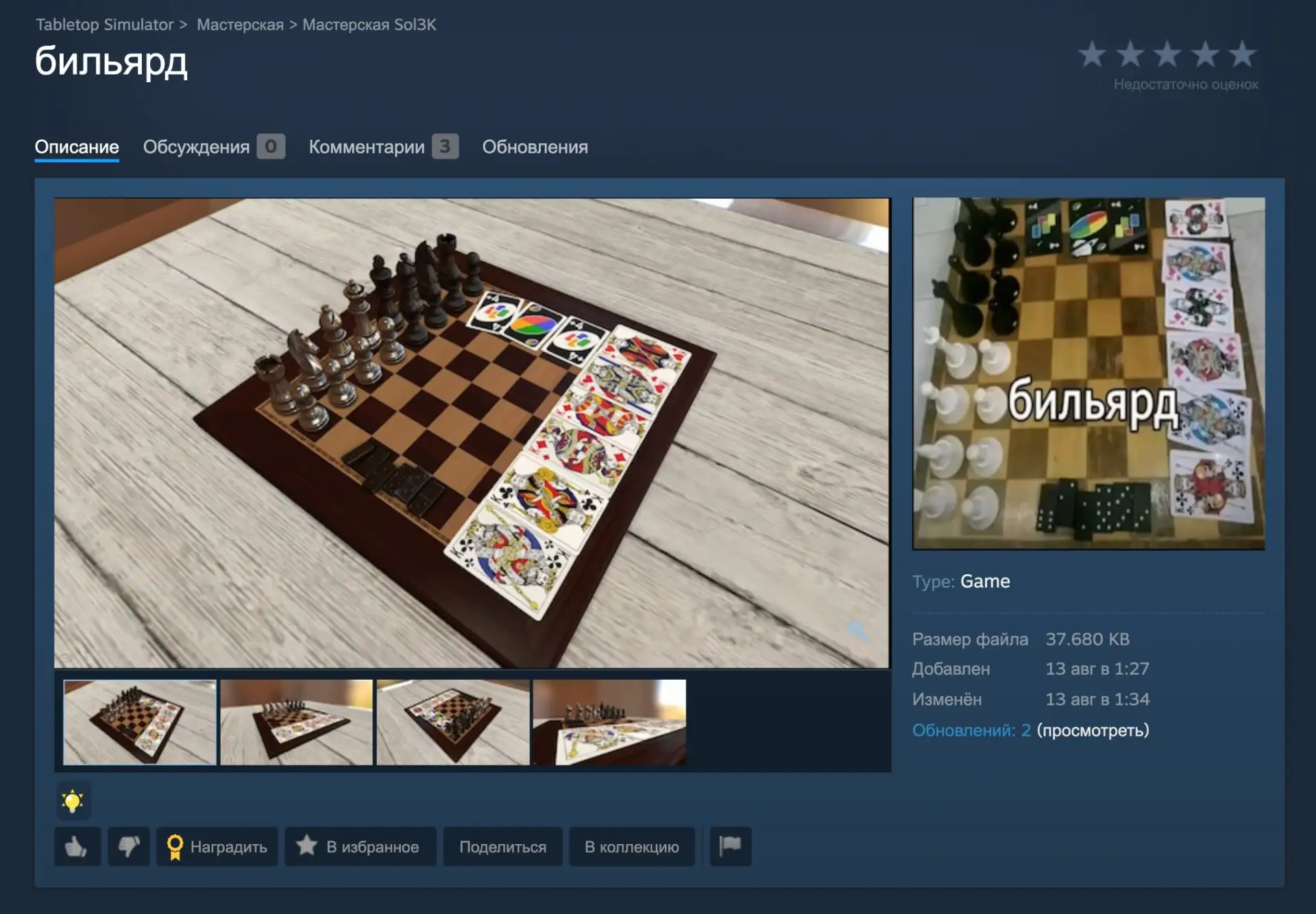The image size is (1316, 914).
Task: Add item via В избранное button
Action: coord(361,847)
